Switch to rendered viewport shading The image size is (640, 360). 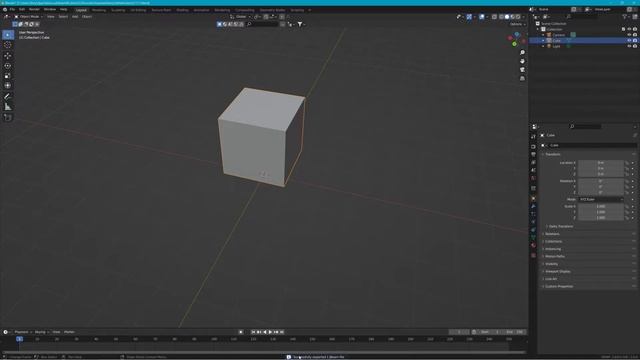tap(518, 17)
